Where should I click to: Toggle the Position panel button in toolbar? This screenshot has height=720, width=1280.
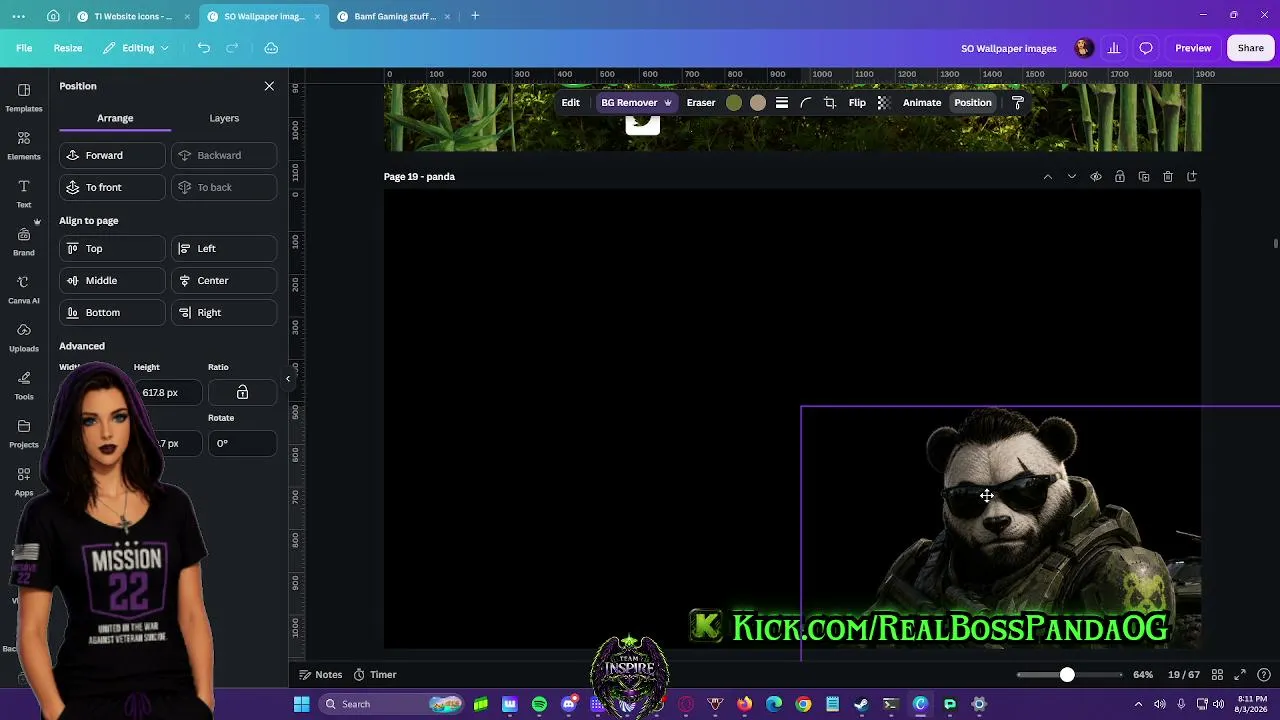[973, 103]
